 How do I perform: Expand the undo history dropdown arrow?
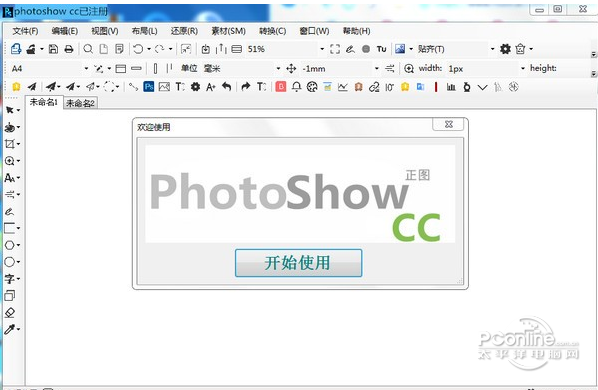[149, 49]
